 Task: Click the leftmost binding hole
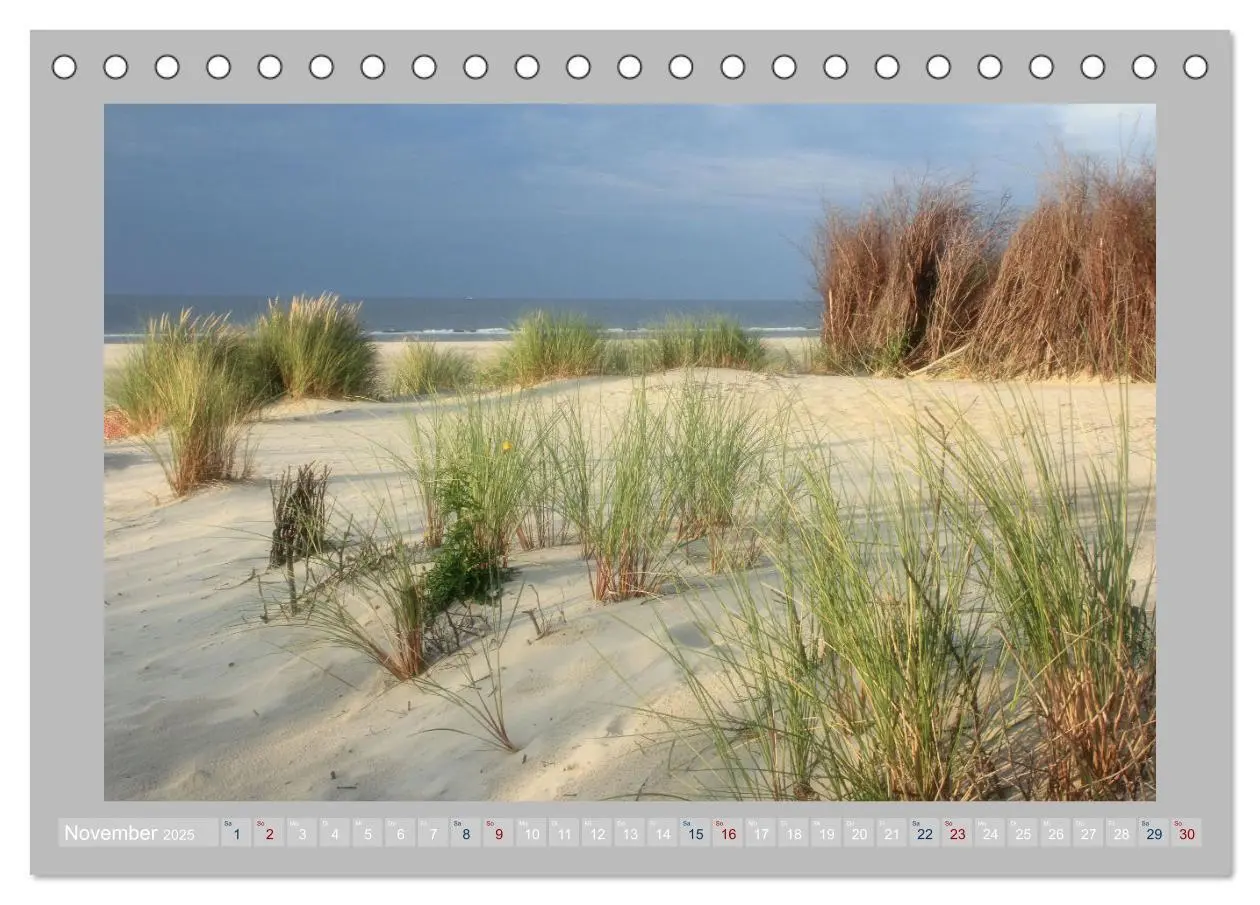(64, 67)
